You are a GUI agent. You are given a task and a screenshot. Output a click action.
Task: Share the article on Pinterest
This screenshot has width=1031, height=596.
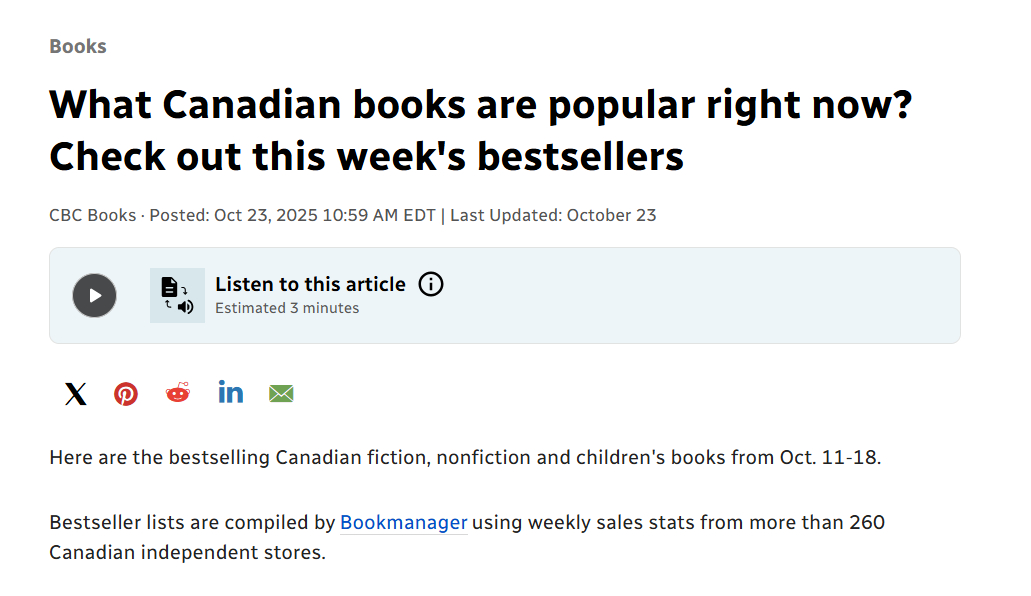click(x=126, y=394)
